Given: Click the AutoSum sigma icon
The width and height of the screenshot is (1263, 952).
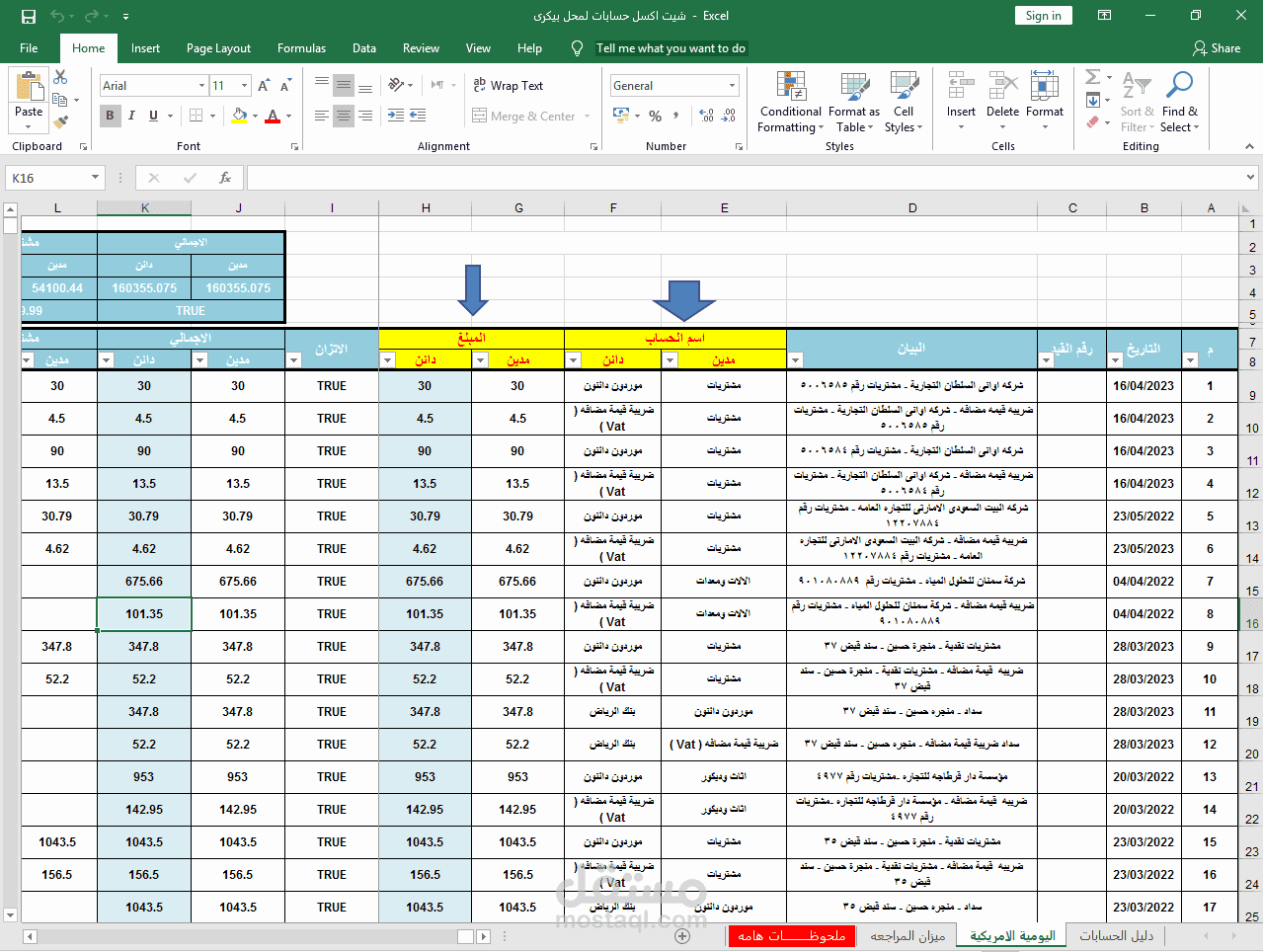Looking at the screenshot, I should coord(1092,77).
